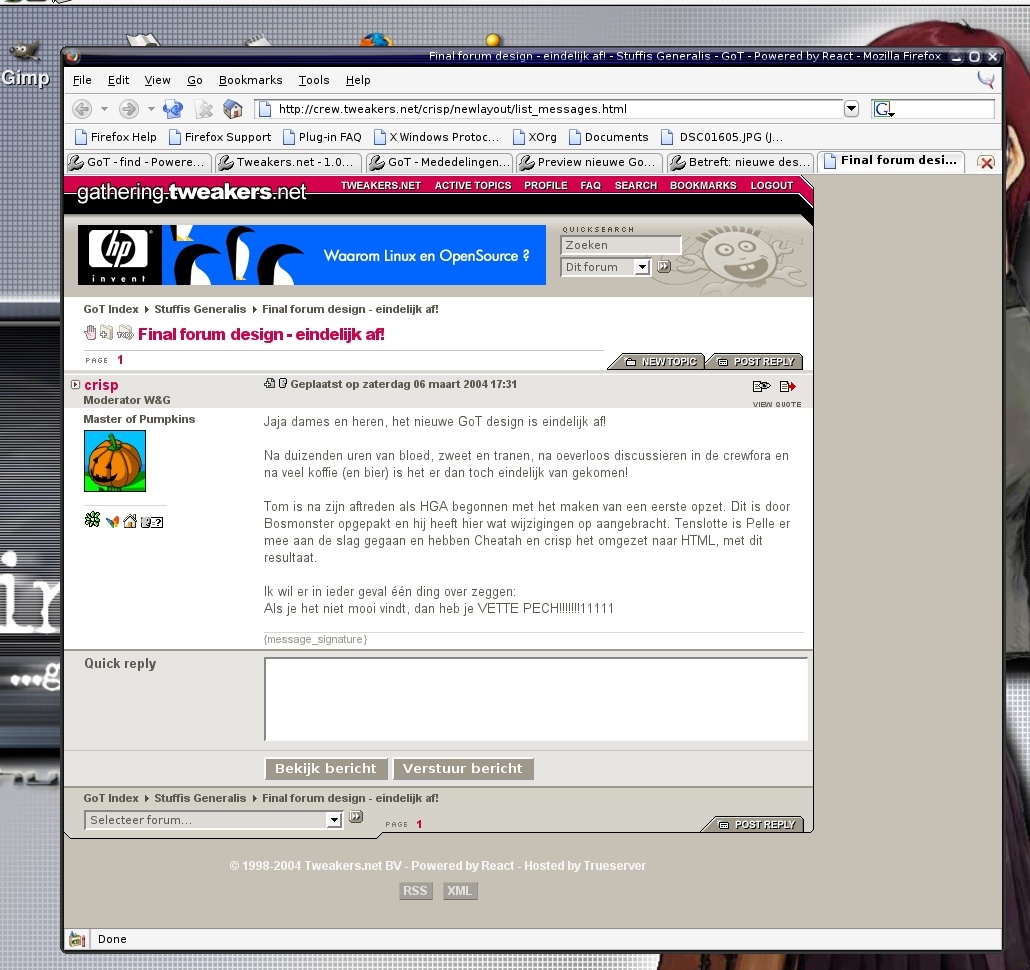
Task: Open the 'DSC01605.JPG' bookmark
Action: click(722, 137)
